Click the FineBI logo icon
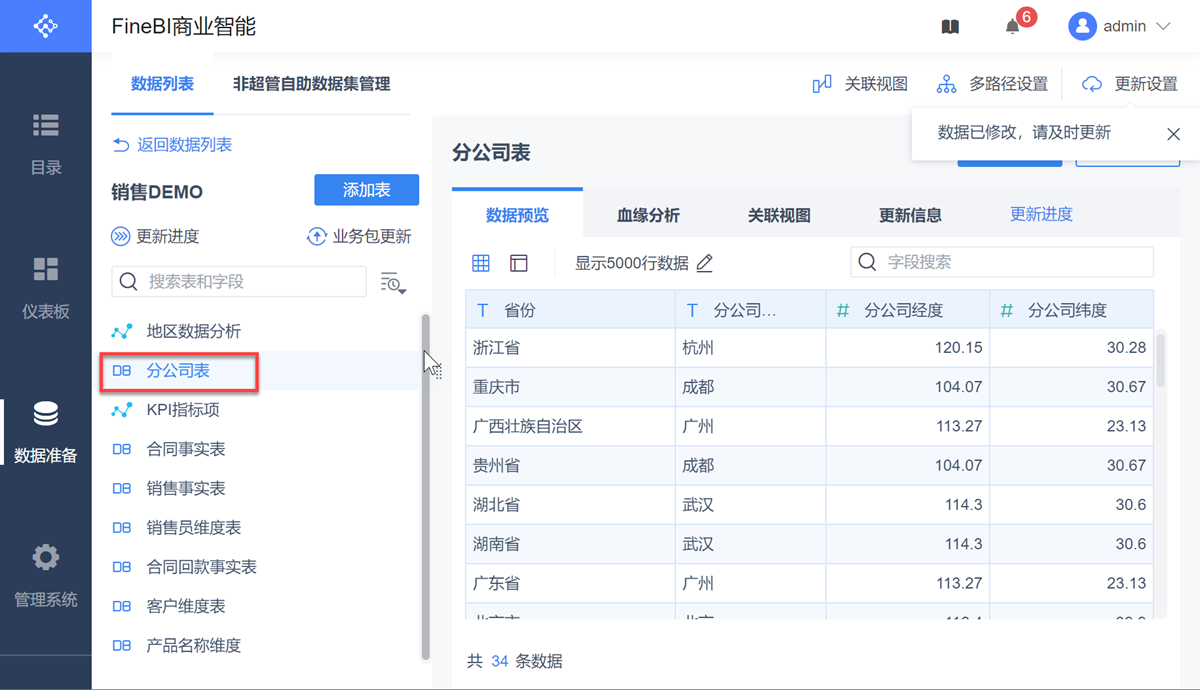This screenshot has height=690, width=1200. click(45, 26)
